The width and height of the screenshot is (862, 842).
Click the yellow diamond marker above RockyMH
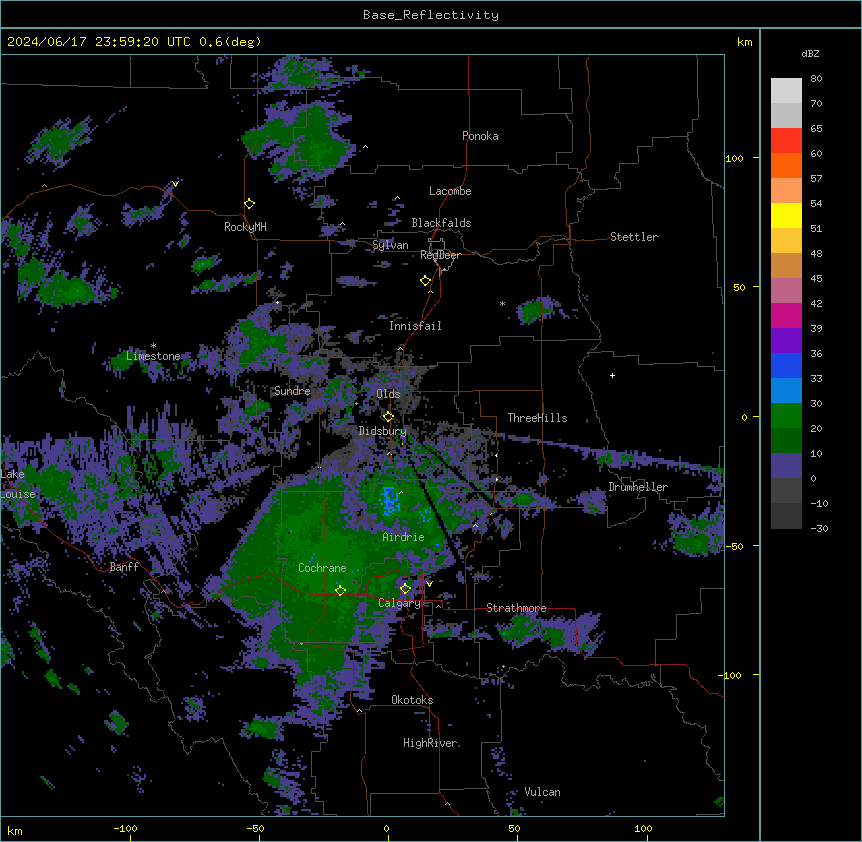coord(249,204)
